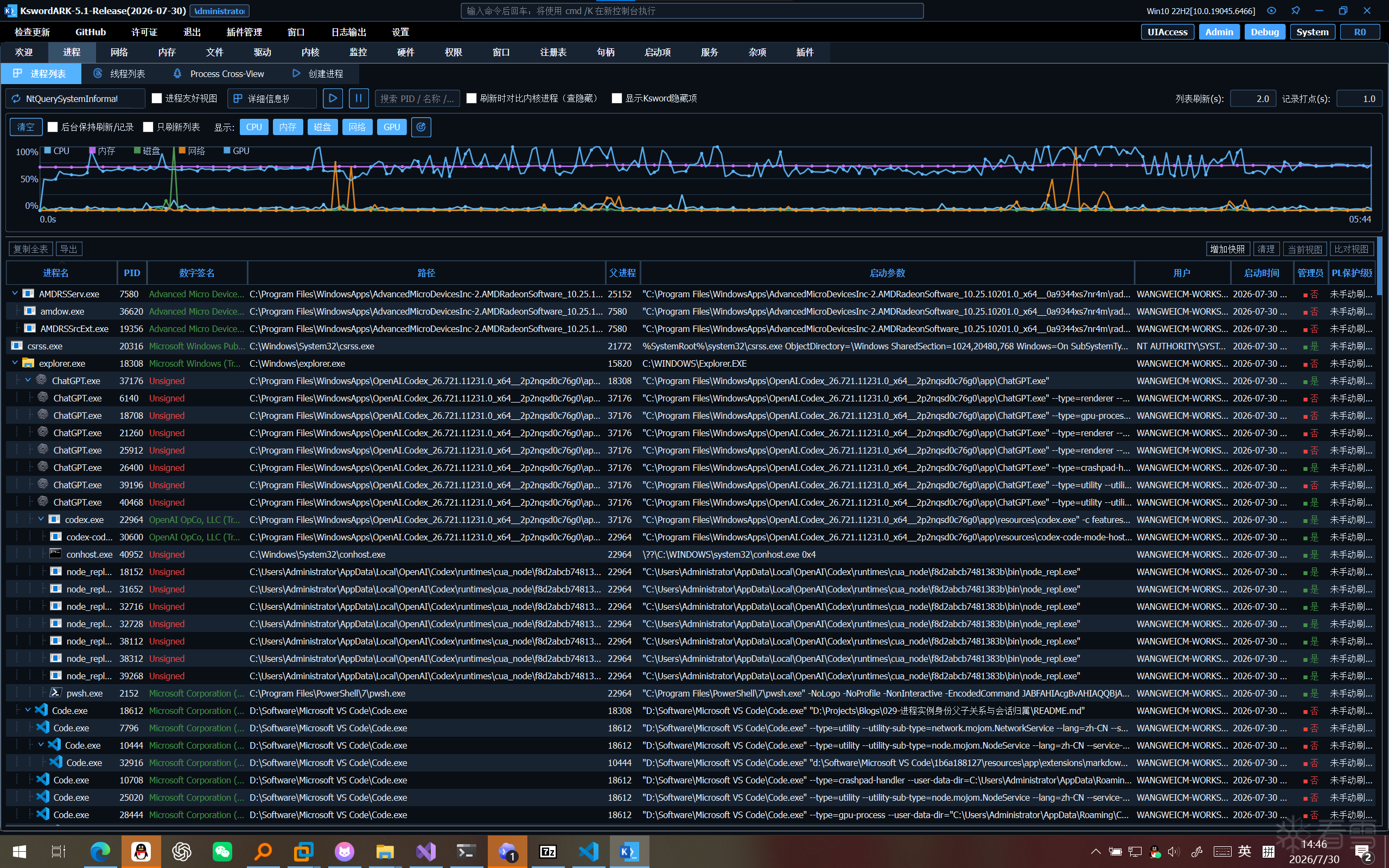Open the ChatGPT app from the taskbar
The height and width of the screenshot is (868, 1389).
pyautogui.click(x=181, y=851)
